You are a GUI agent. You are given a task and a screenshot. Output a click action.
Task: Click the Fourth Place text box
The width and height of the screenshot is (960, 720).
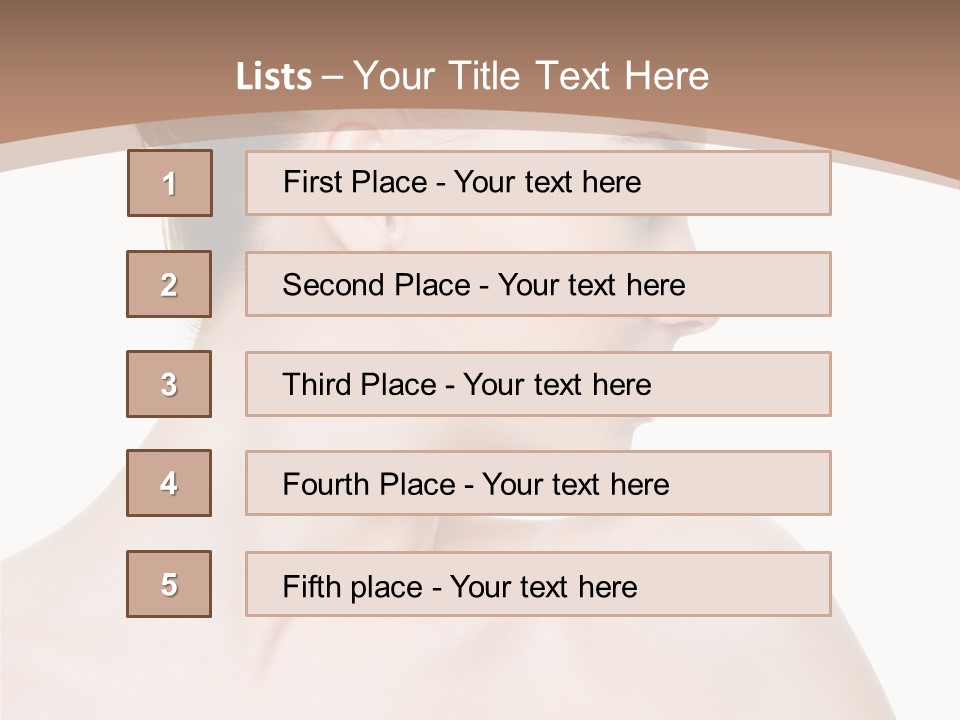coord(538,483)
